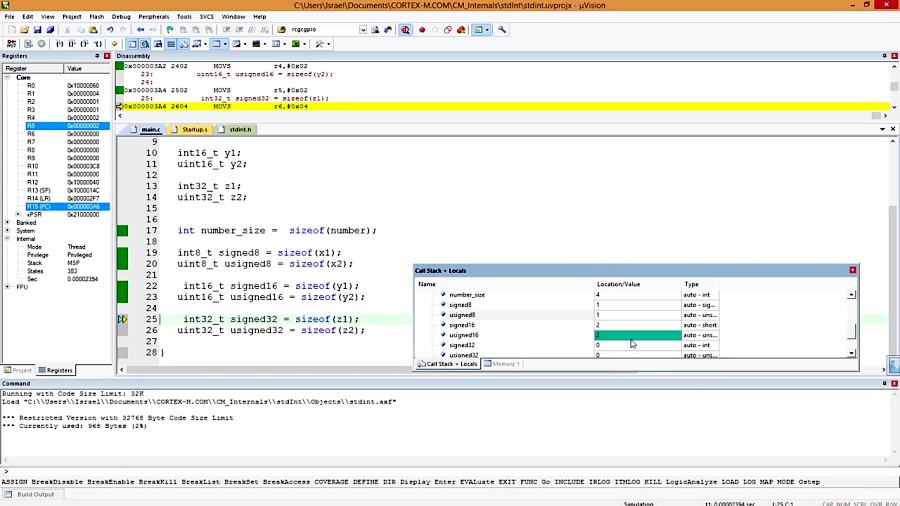
Task: Pin the Registers panel with pushpin
Action: pyautogui.click(x=99, y=56)
